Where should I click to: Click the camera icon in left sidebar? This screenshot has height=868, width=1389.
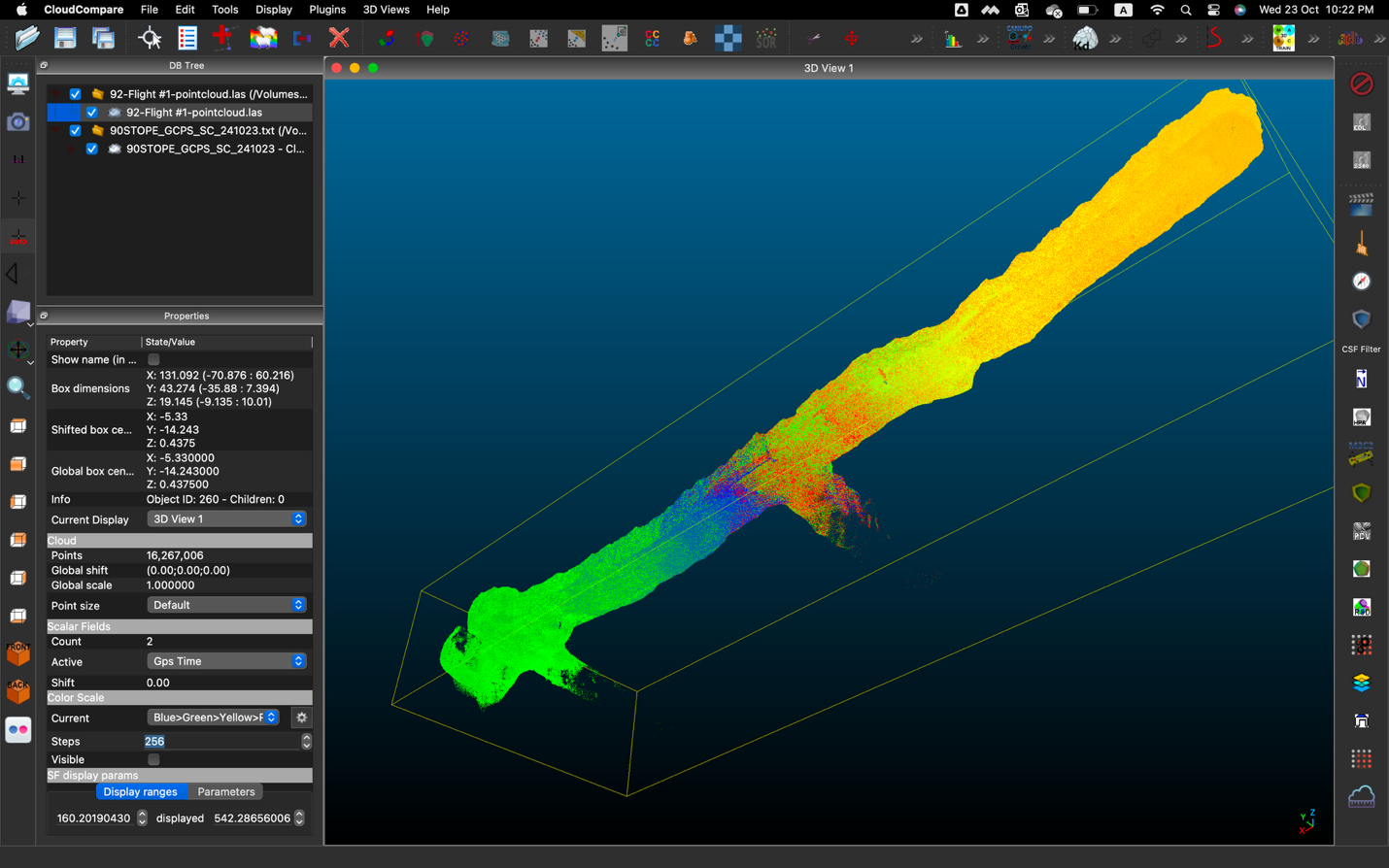[x=17, y=122]
